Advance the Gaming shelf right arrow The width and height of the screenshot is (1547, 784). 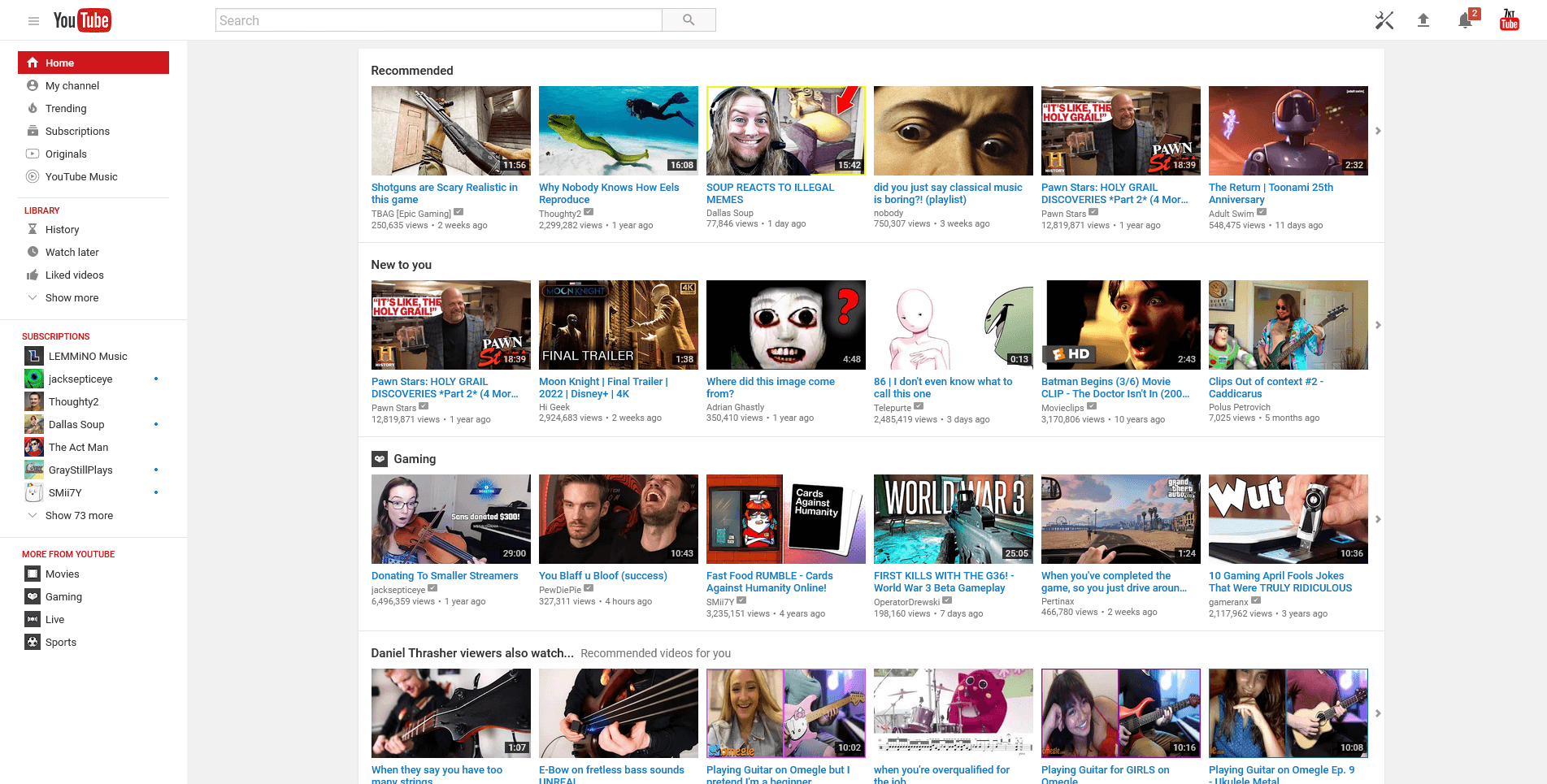pyautogui.click(x=1378, y=519)
